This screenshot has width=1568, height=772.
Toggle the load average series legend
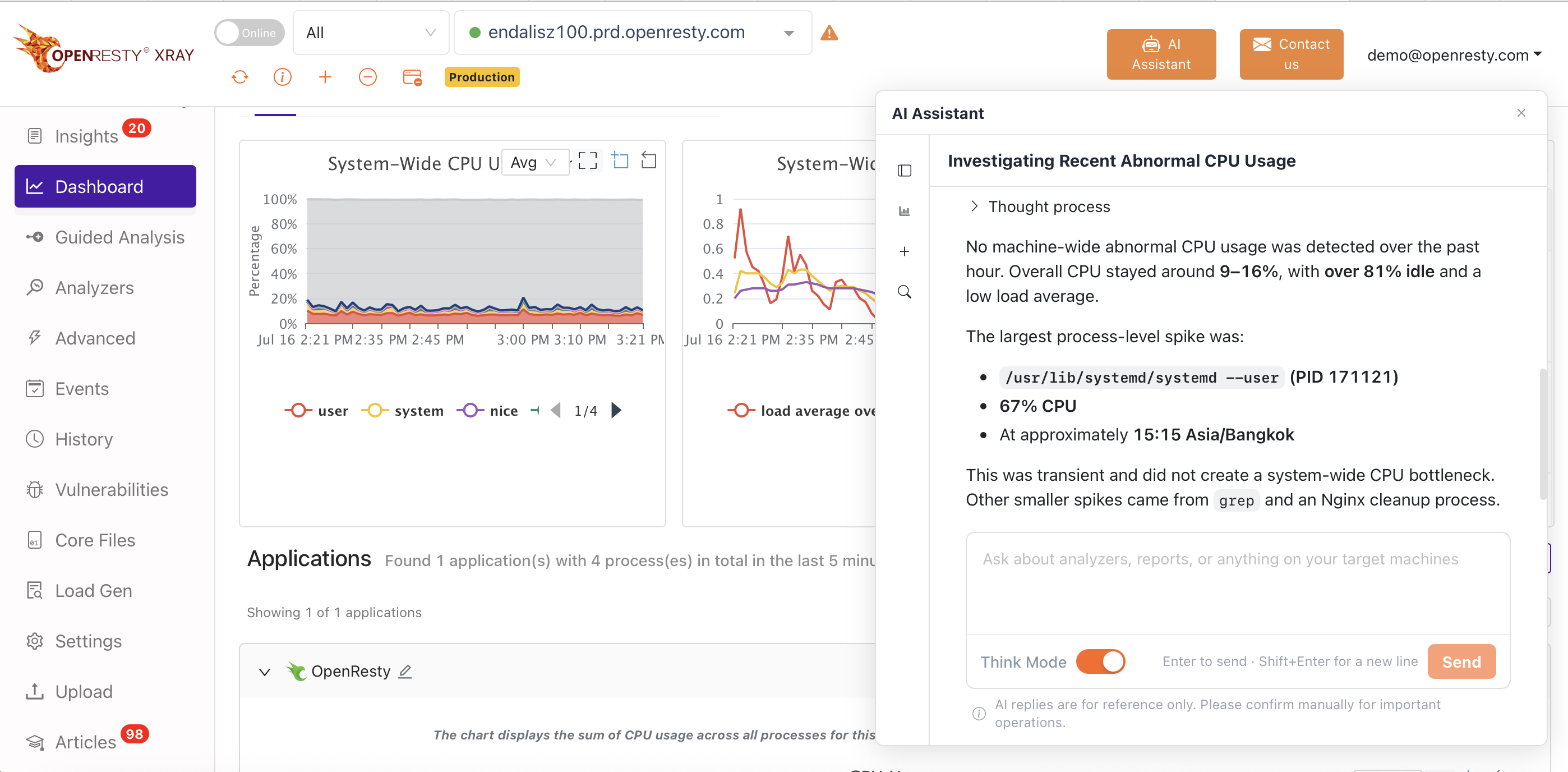[801, 411]
